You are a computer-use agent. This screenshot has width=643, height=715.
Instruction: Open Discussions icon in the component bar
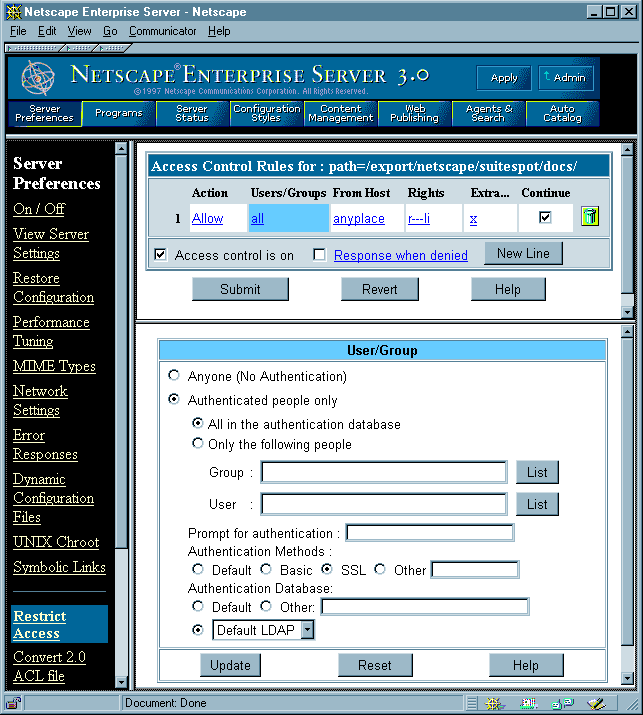pos(562,703)
